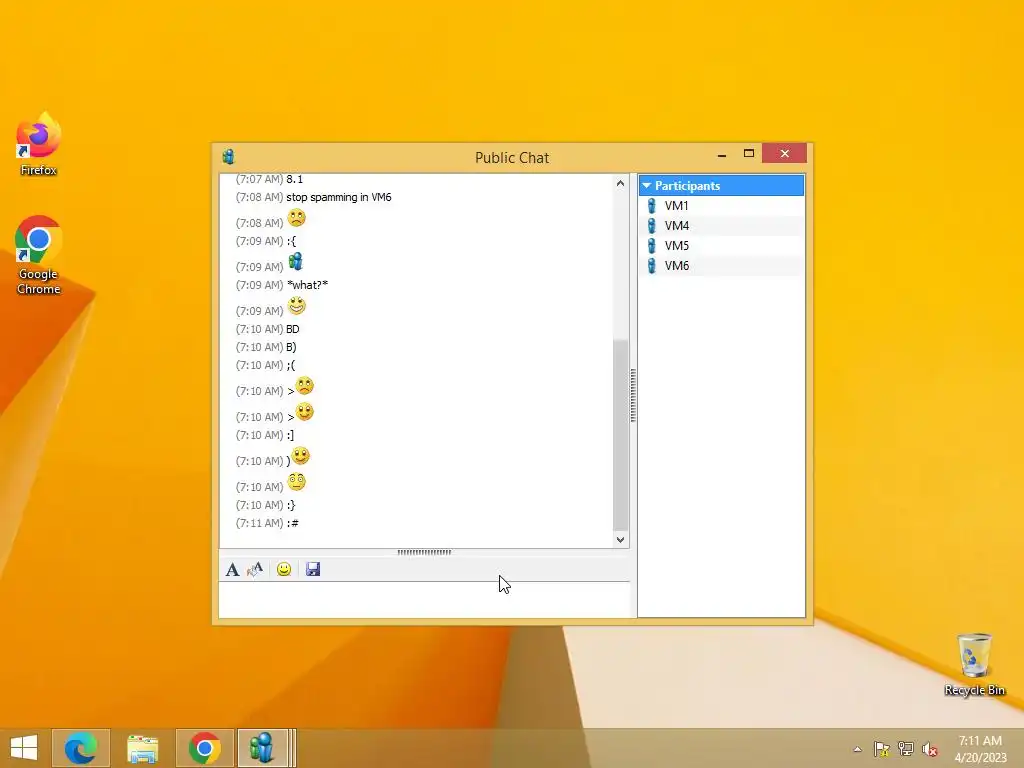Launch Microsoft Edge from the taskbar
Screen dimensions: 1024x768
click(81, 748)
